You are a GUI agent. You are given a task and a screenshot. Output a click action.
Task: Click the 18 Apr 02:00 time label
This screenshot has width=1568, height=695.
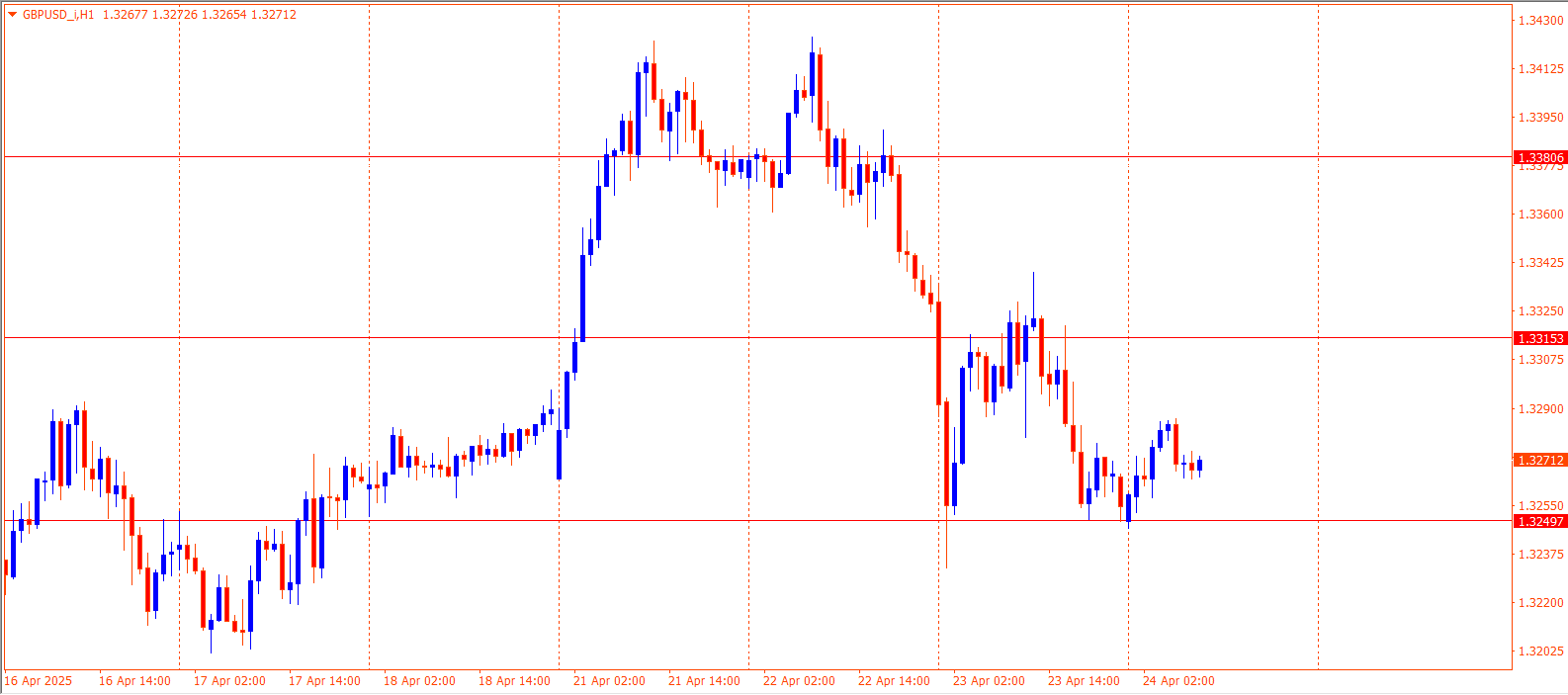(419, 681)
